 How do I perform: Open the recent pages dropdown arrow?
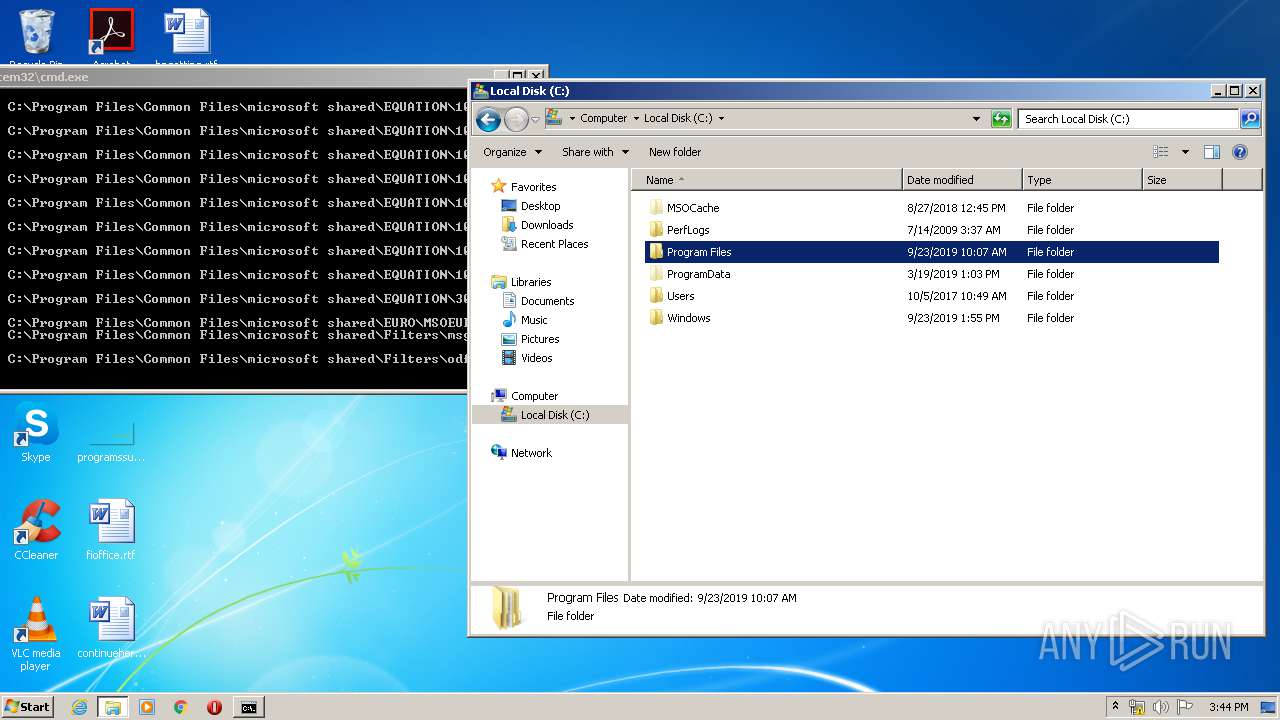coord(535,120)
